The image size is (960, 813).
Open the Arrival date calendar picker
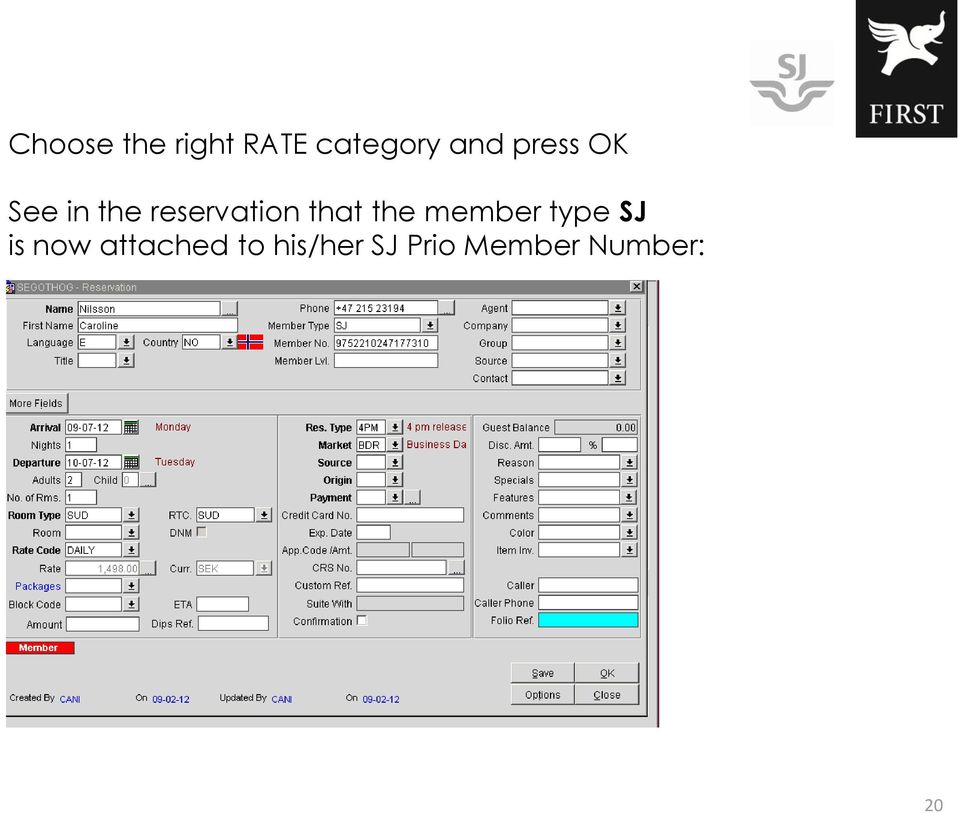coord(131,427)
